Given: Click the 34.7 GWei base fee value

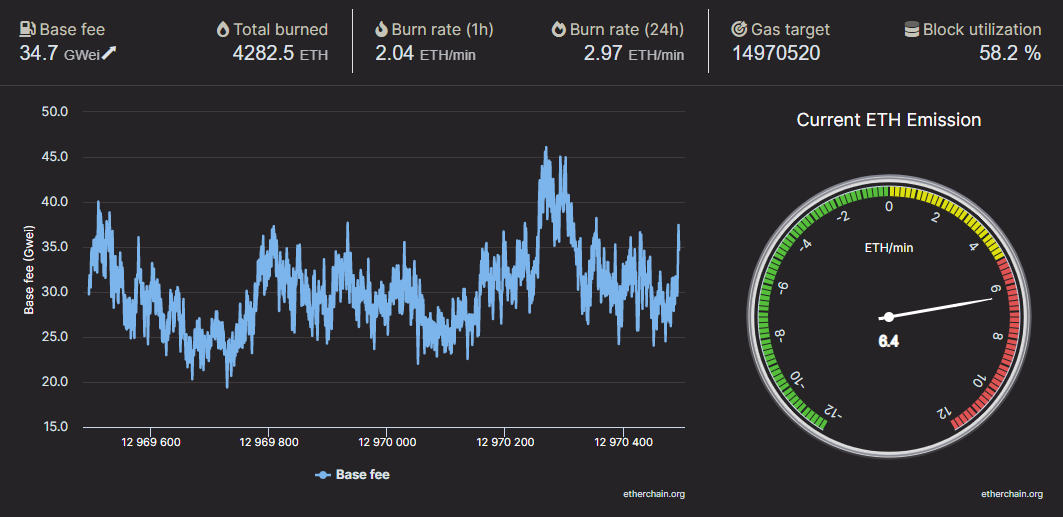Looking at the screenshot, I should [x=60, y=54].
